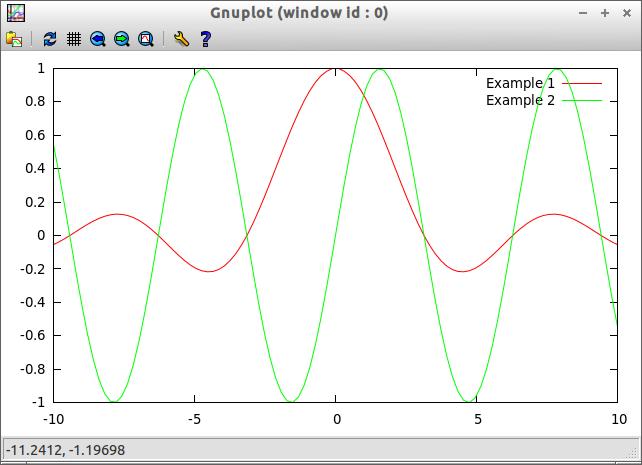Click the Replot refresh icon
642x465 pixels.
(x=49, y=39)
